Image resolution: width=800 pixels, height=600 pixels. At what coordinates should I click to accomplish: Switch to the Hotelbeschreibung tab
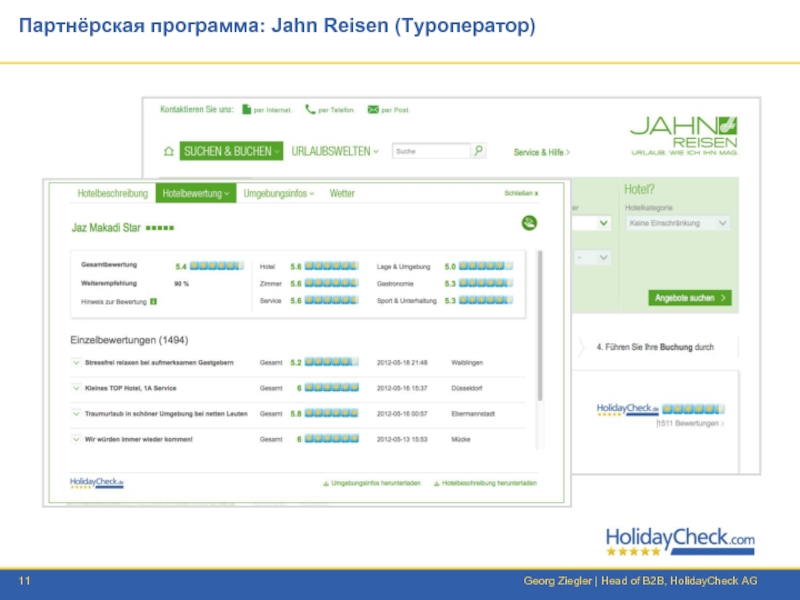113,193
